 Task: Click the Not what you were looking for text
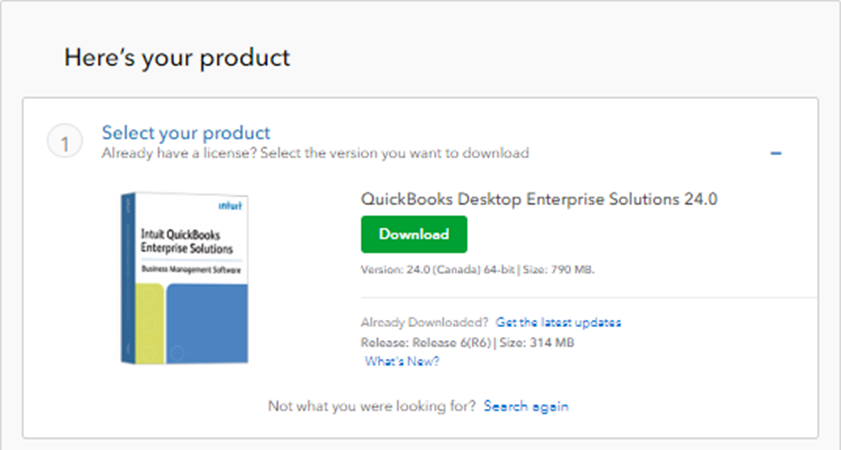point(372,407)
